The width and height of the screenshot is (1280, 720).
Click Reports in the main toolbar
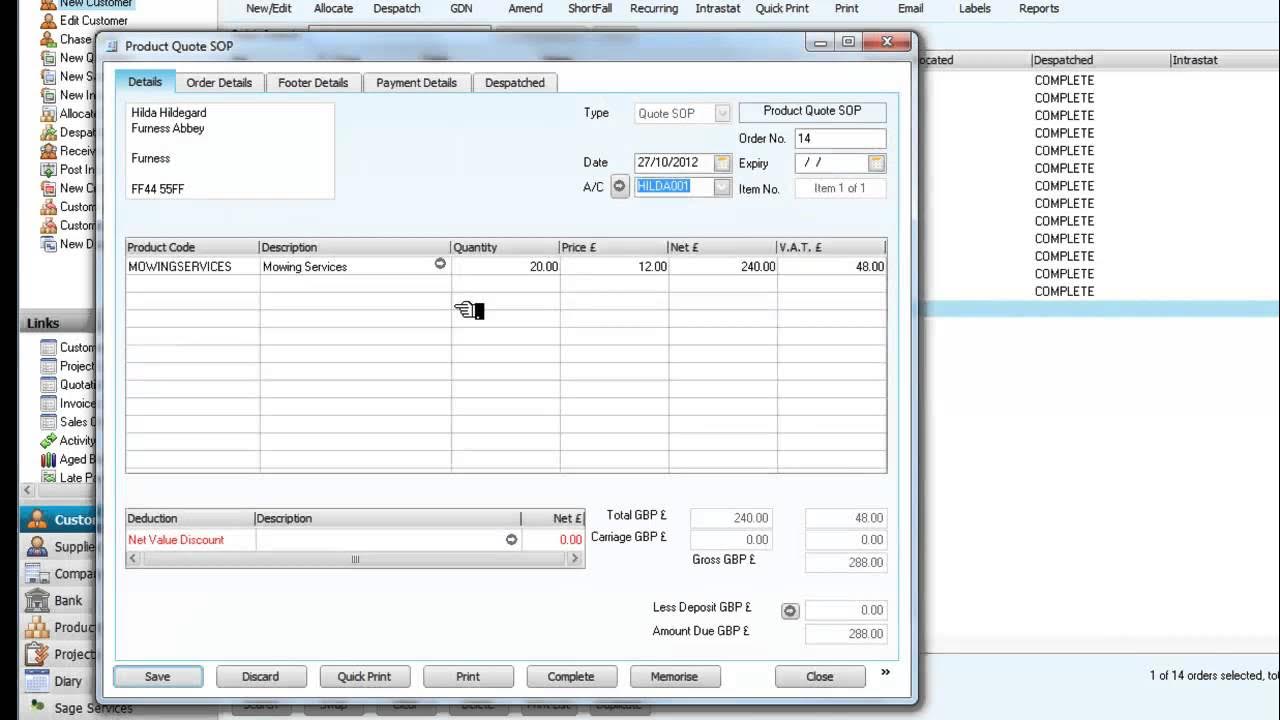[1039, 8]
